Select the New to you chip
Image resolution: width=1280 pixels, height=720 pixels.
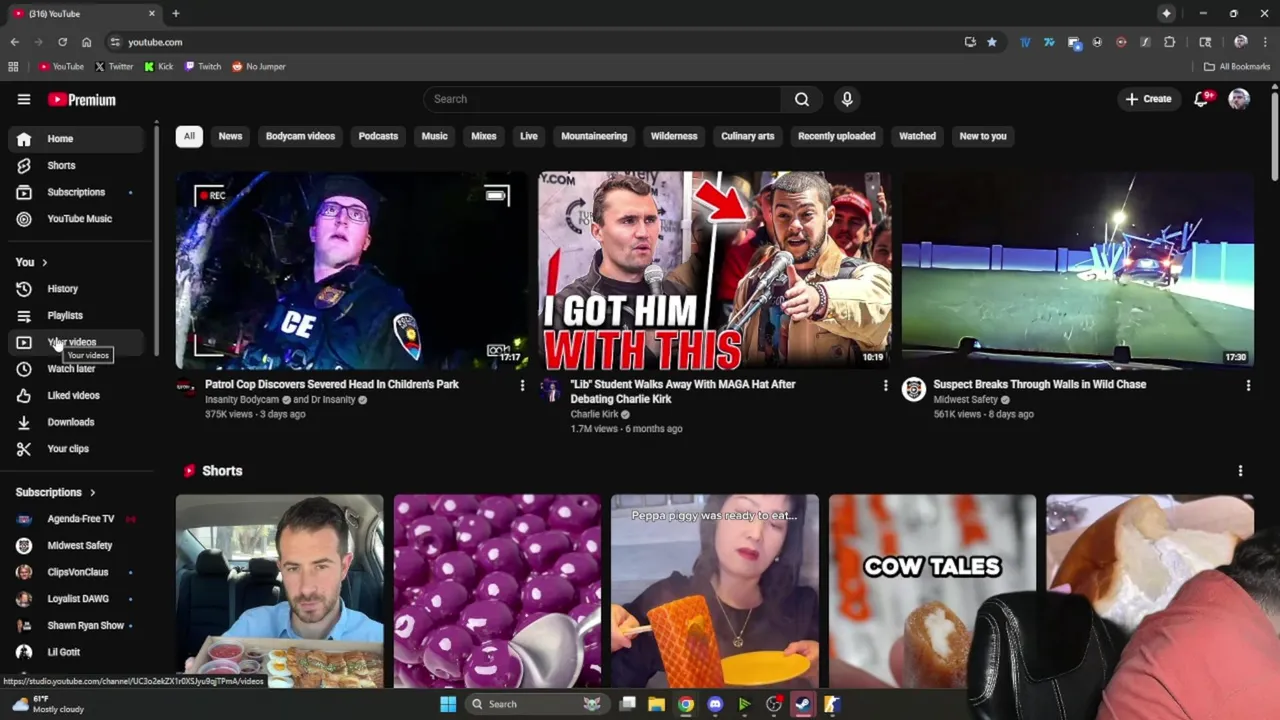pyautogui.click(x=983, y=136)
